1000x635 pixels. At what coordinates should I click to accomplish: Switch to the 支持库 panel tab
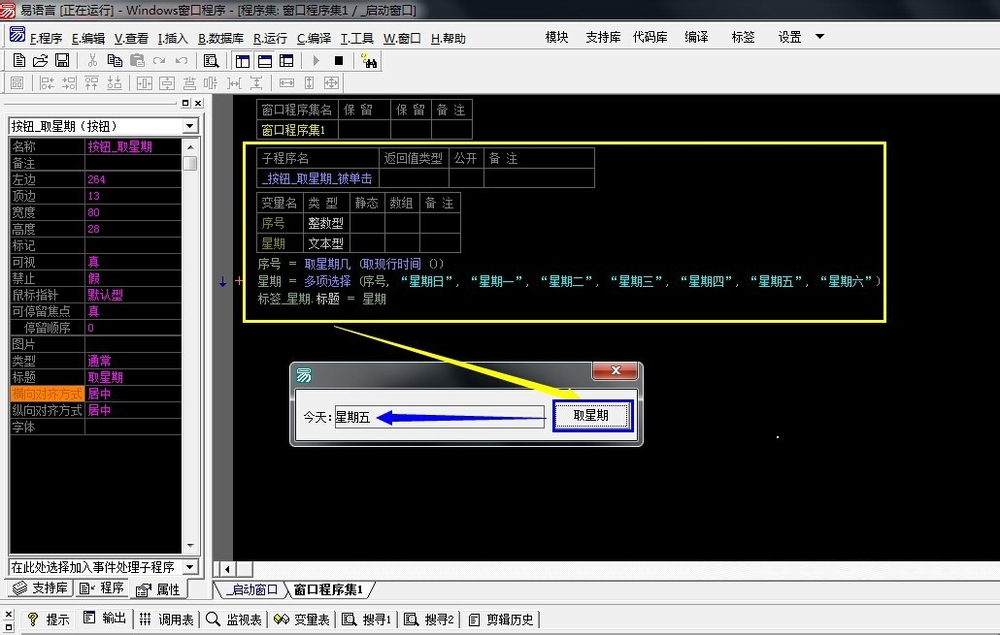coord(41,588)
